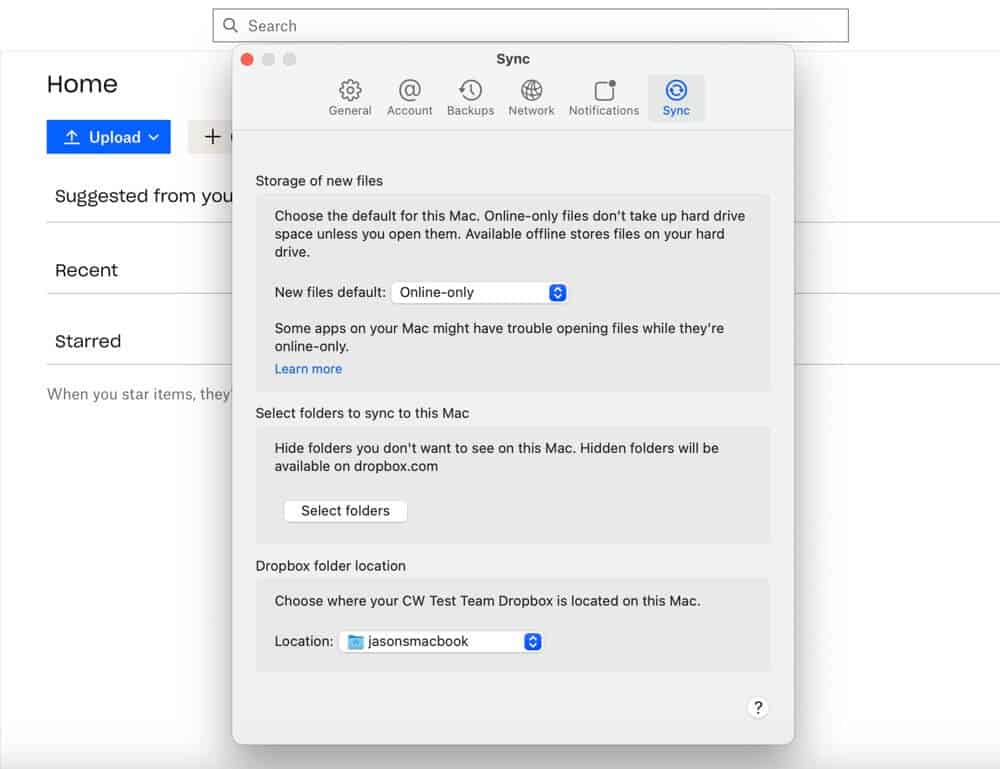1000x769 pixels.
Task: Click the Select folders button
Action: tap(345, 511)
